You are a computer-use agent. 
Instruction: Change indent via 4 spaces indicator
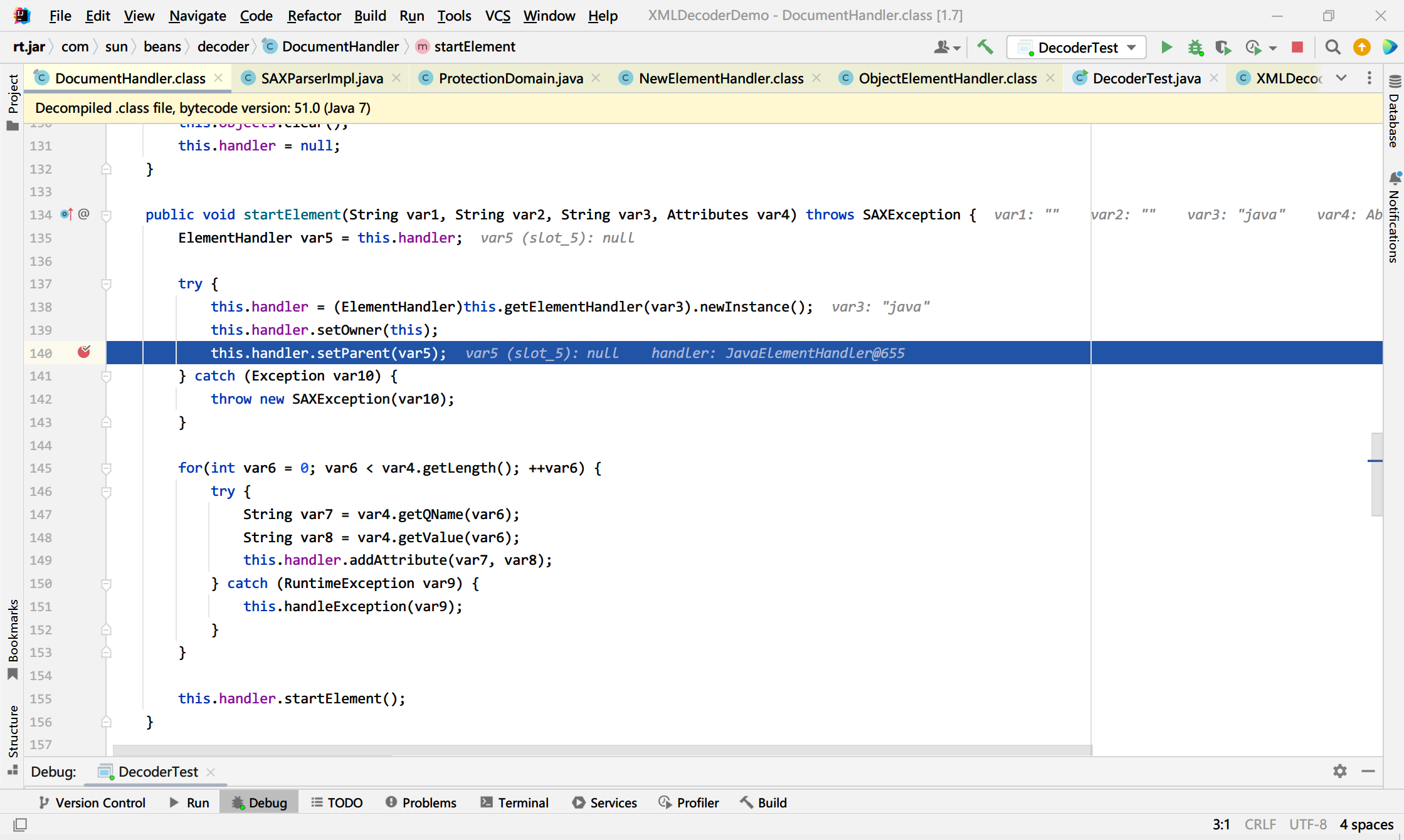click(x=1366, y=824)
